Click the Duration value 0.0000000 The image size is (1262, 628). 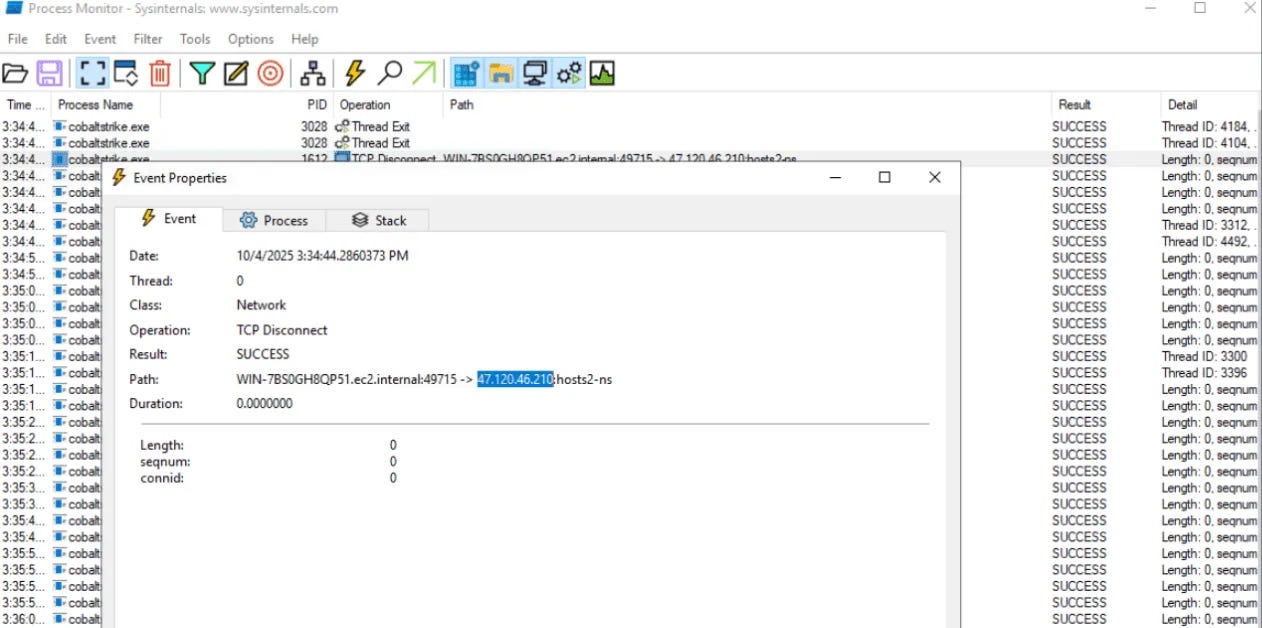[265, 404]
